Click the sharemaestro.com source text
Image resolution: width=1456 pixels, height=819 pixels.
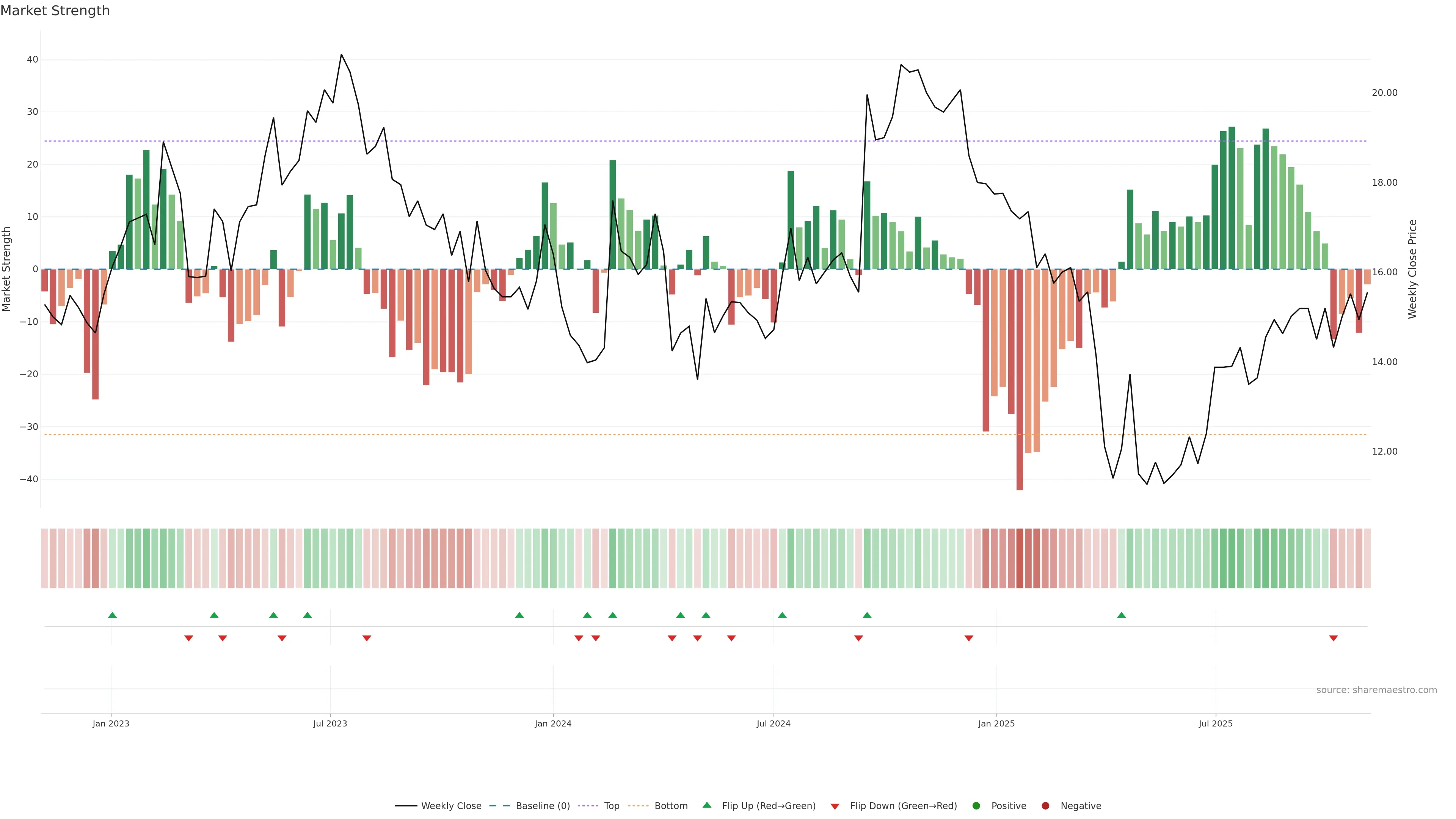point(1376,690)
